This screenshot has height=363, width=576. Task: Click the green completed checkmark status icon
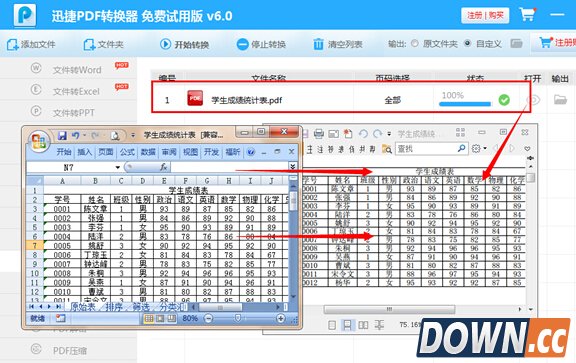(504, 100)
